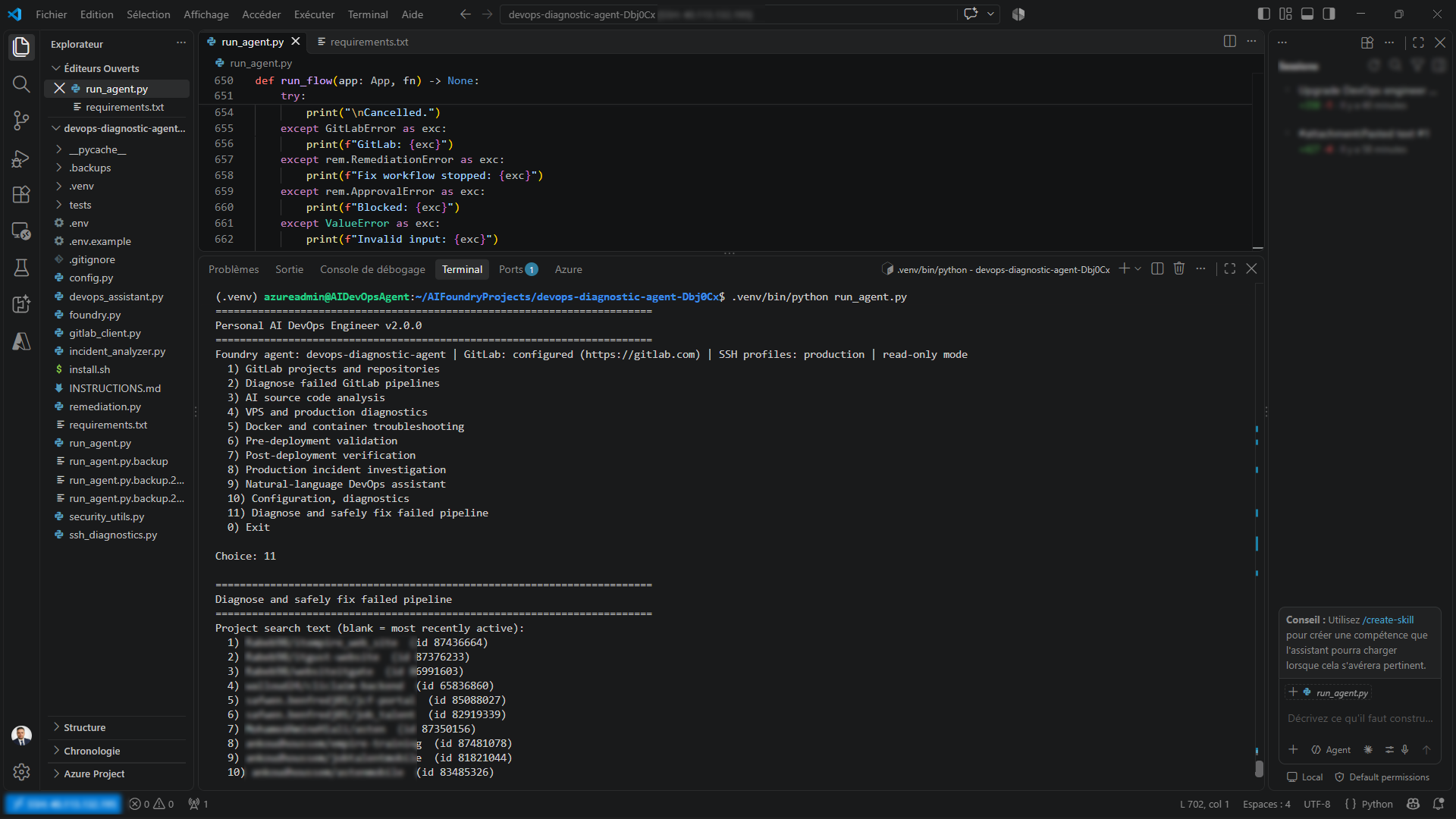
Task: Open remediation.py in the explorer
Action: (x=105, y=406)
